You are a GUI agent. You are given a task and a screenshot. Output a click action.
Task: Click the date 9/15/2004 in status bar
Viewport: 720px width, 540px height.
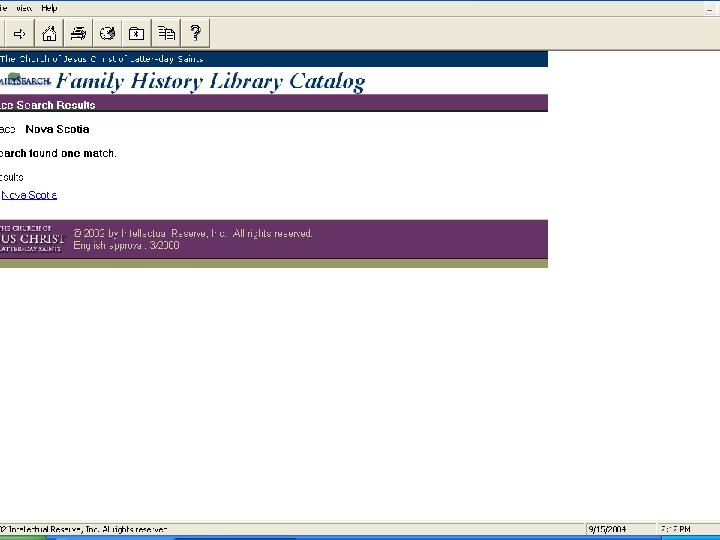click(x=607, y=529)
